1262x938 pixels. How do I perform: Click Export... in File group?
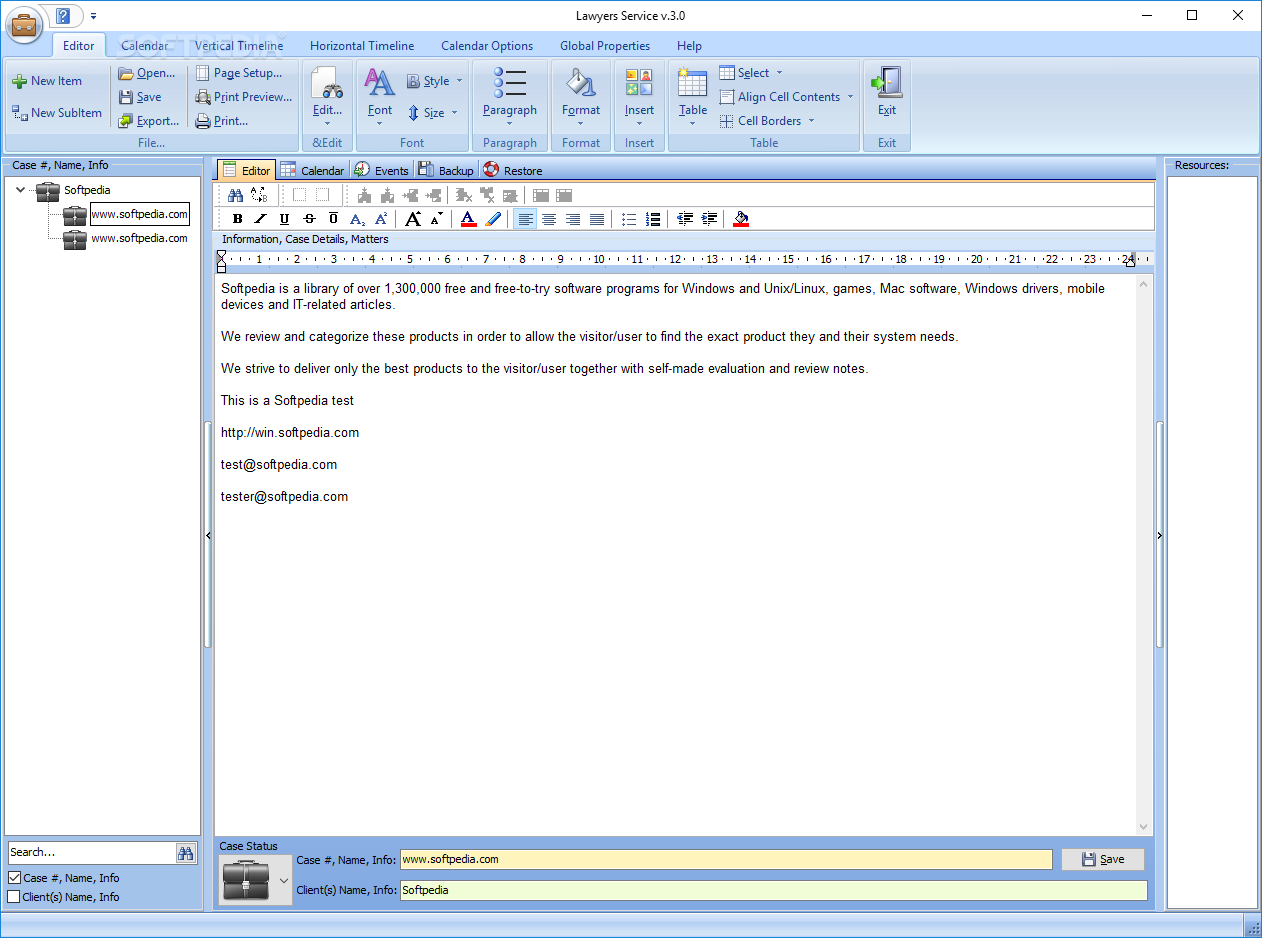click(x=149, y=121)
